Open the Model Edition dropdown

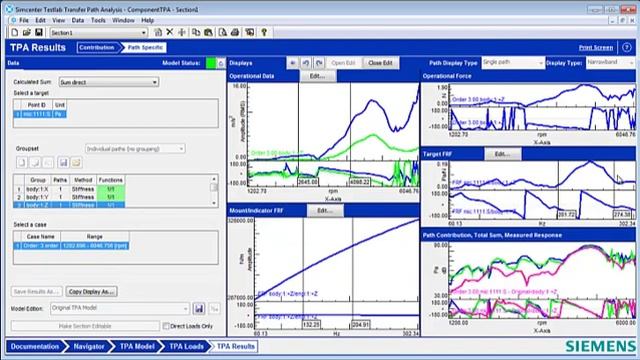[185, 309]
